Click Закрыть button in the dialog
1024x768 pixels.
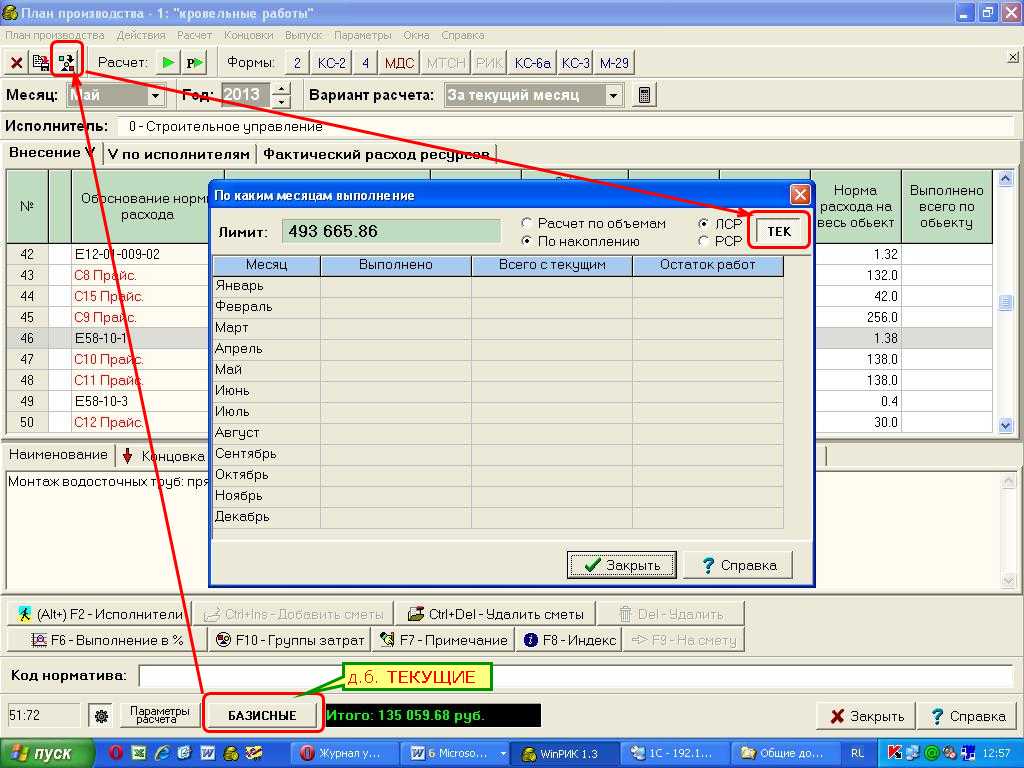point(621,565)
